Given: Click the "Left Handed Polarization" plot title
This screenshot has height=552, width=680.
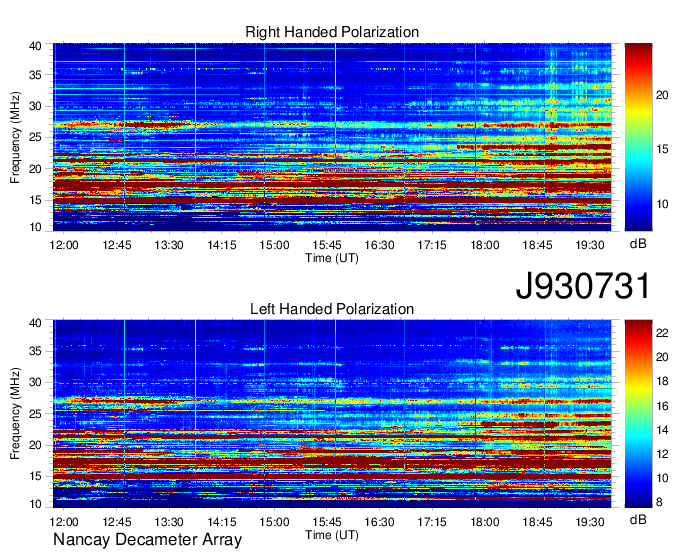Looking at the screenshot, I should 332,309.
